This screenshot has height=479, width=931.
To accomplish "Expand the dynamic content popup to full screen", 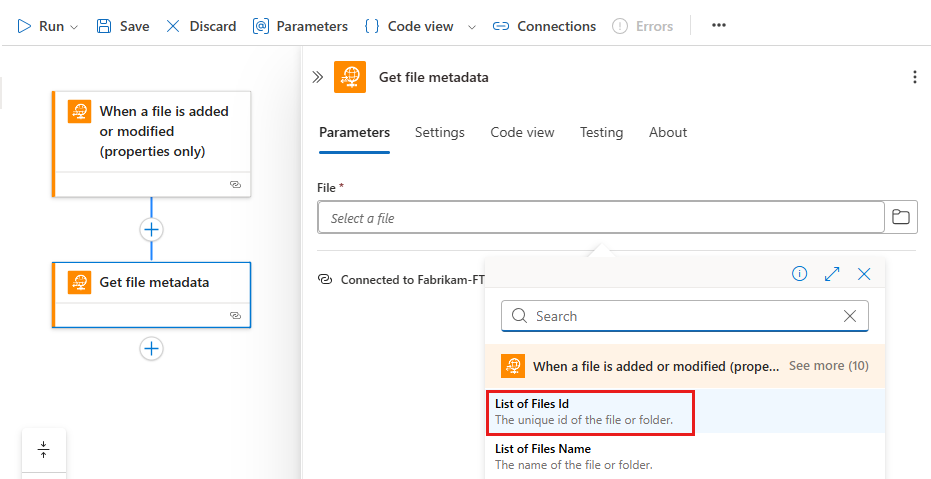I will [832, 273].
